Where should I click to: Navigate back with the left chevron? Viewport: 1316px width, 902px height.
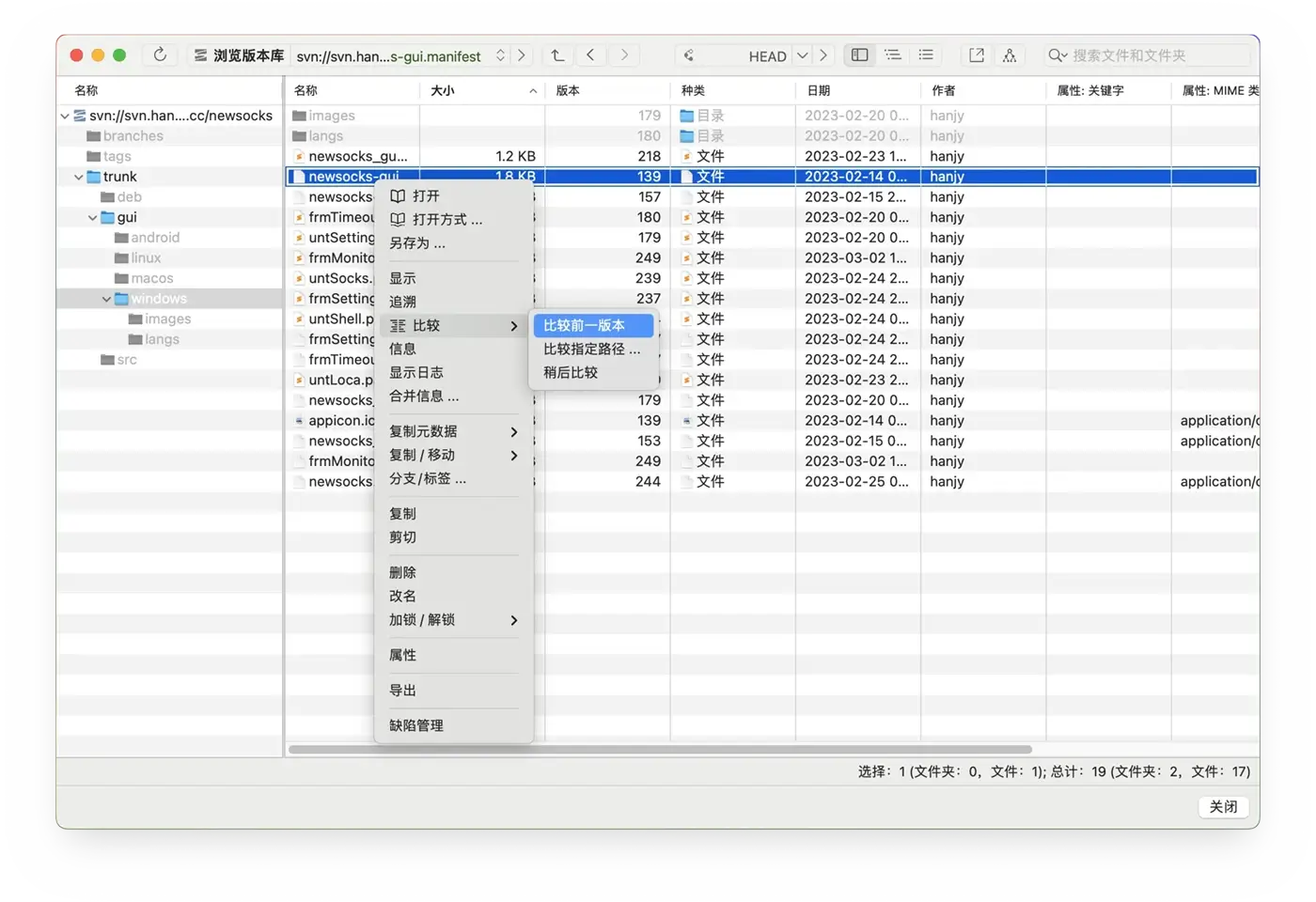coord(590,55)
